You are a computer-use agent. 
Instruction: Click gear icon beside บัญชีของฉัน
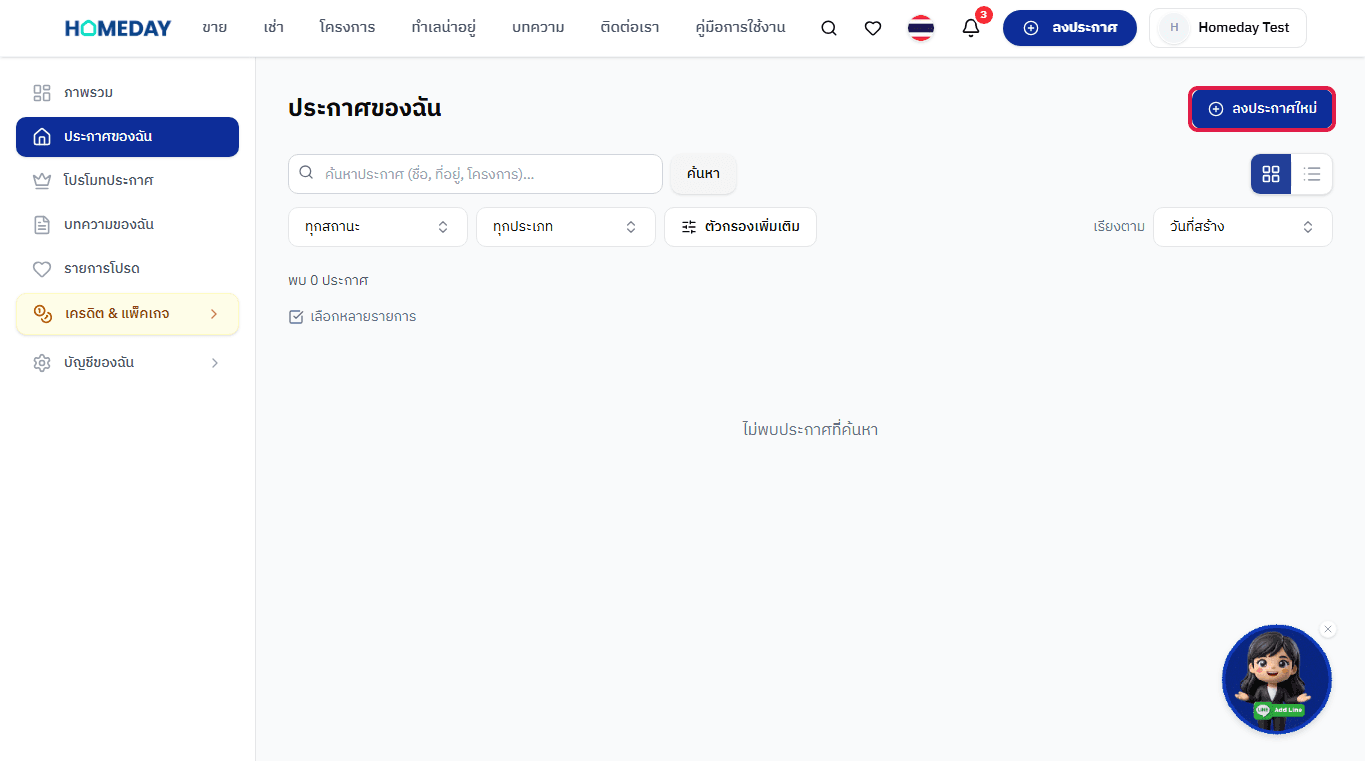pyautogui.click(x=42, y=363)
